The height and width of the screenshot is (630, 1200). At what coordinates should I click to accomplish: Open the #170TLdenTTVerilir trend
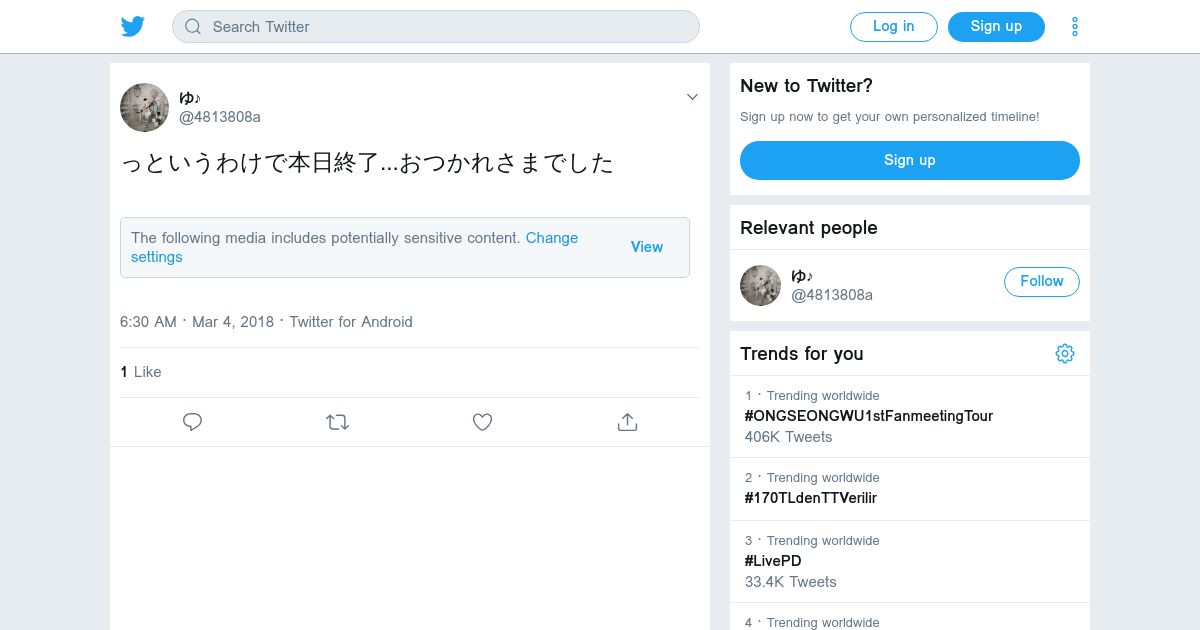click(810, 498)
